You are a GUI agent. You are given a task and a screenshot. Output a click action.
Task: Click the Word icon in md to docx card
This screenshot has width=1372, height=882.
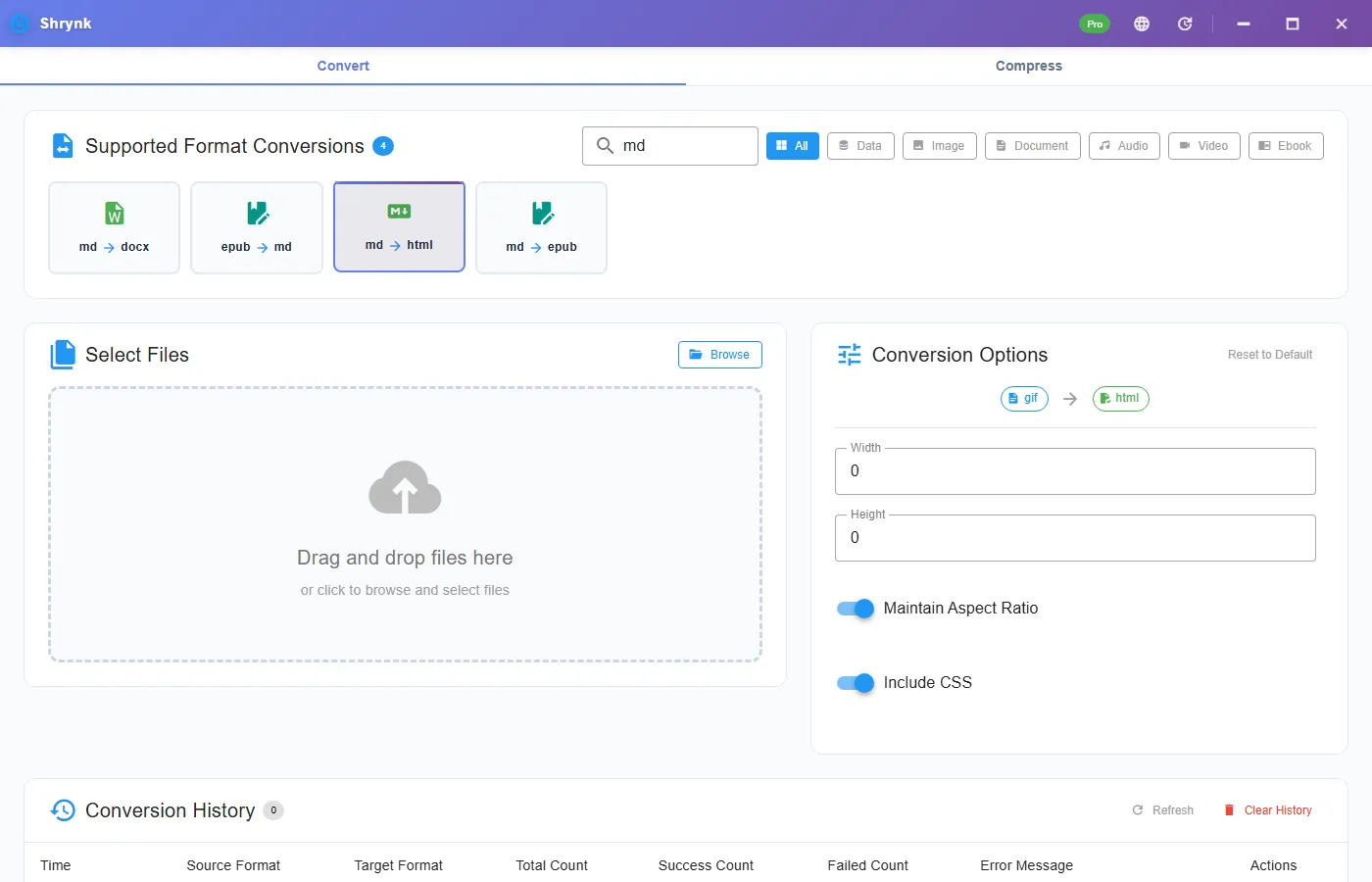(115, 214)
